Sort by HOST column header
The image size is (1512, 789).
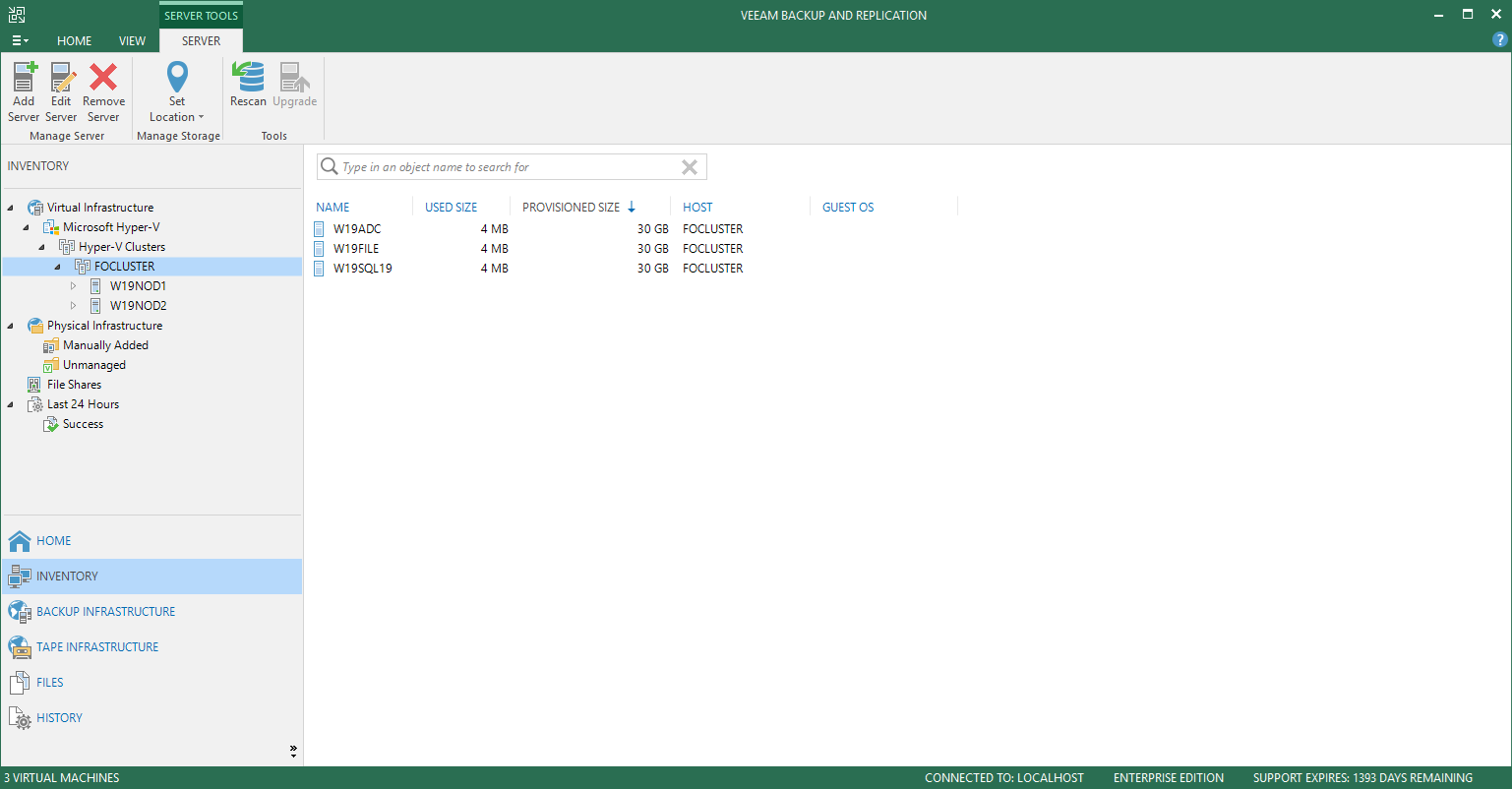click(697, 208)
